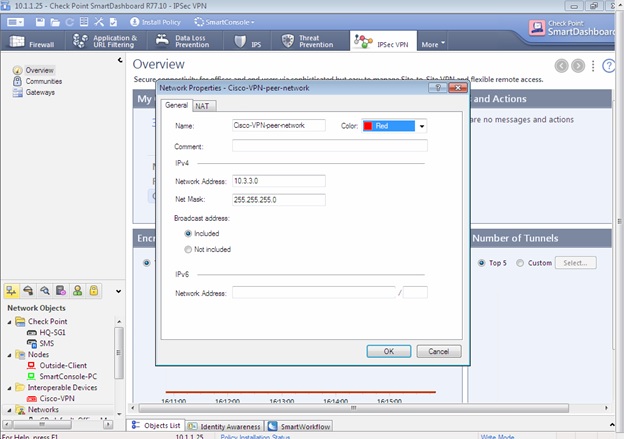
Task: Select the General tab in dialog
Action: [x=176, y=105]
